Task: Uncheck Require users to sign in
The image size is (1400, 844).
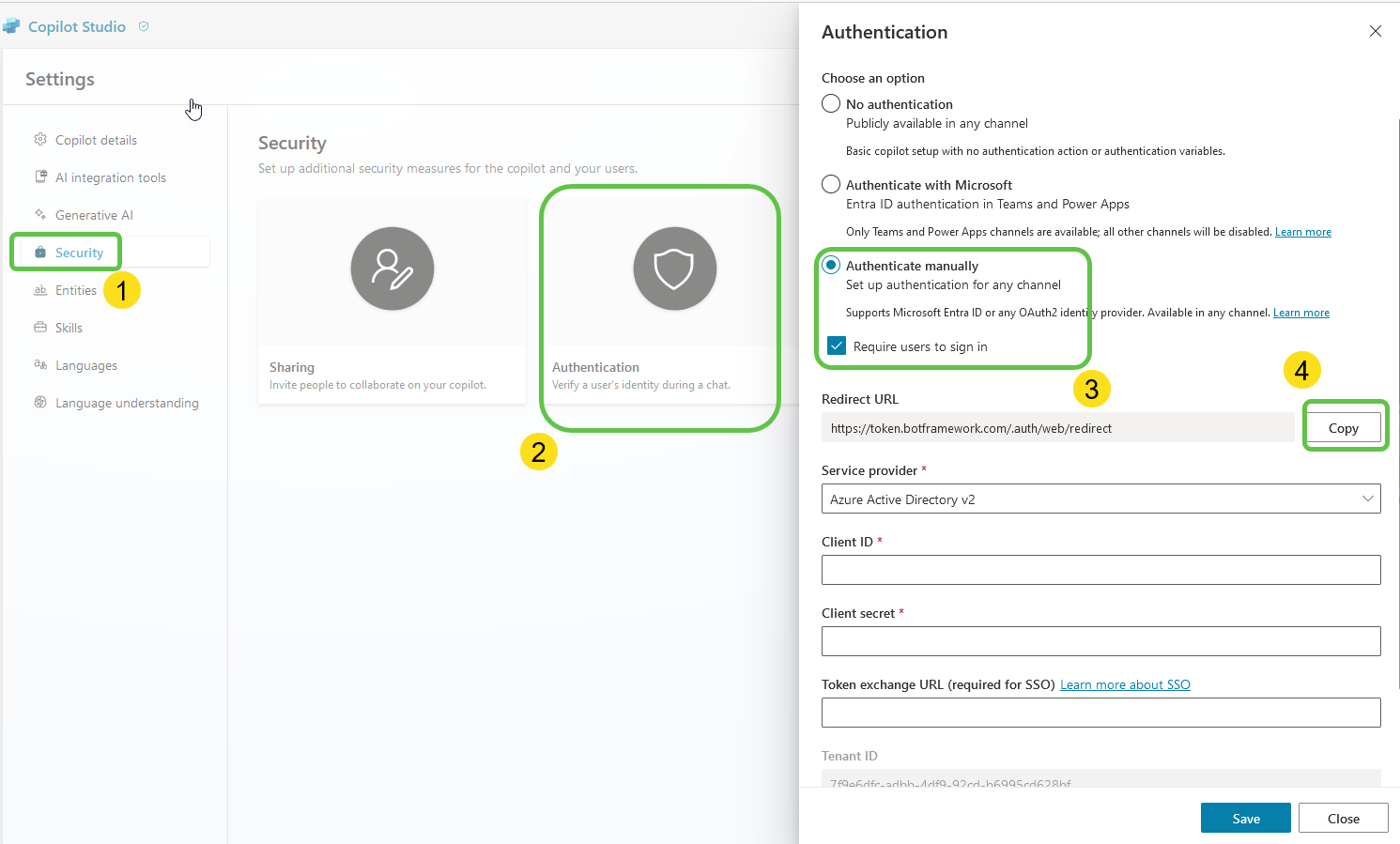Action: coord(836,345)
